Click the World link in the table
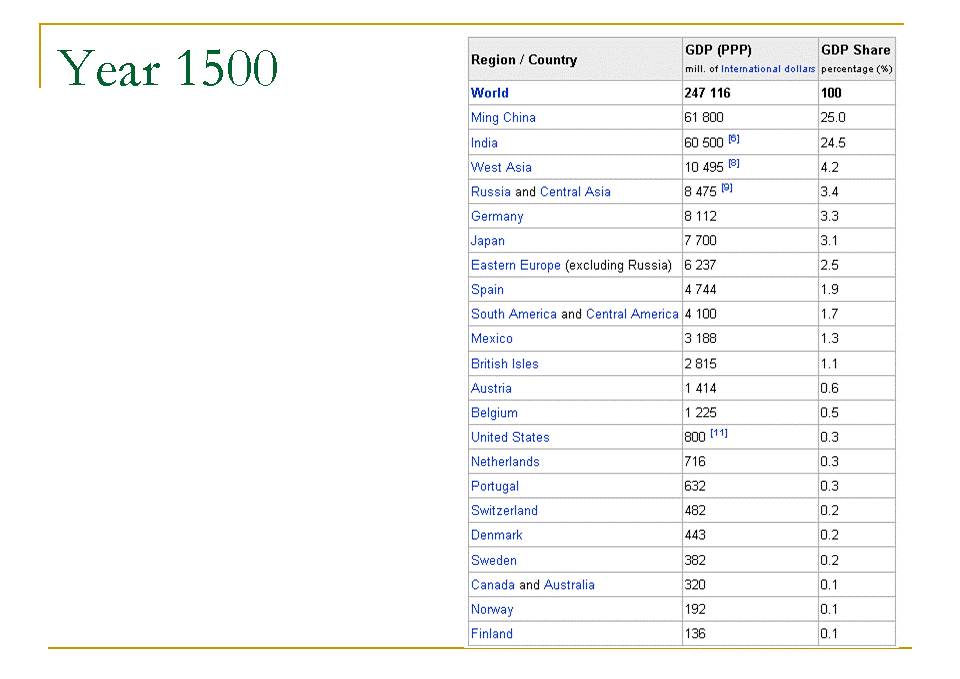960x679 pixels. coord(489,93)
